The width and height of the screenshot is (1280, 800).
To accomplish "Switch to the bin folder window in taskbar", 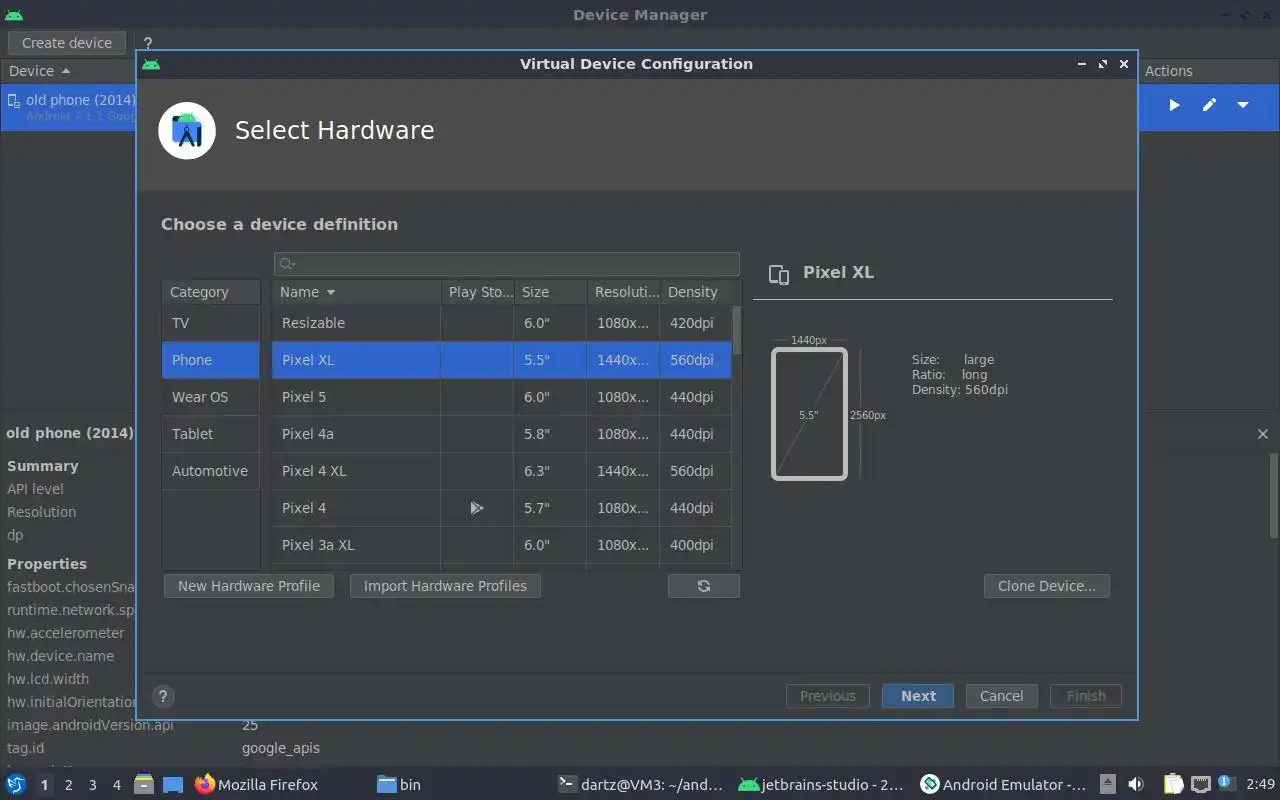I will [399, 785].
